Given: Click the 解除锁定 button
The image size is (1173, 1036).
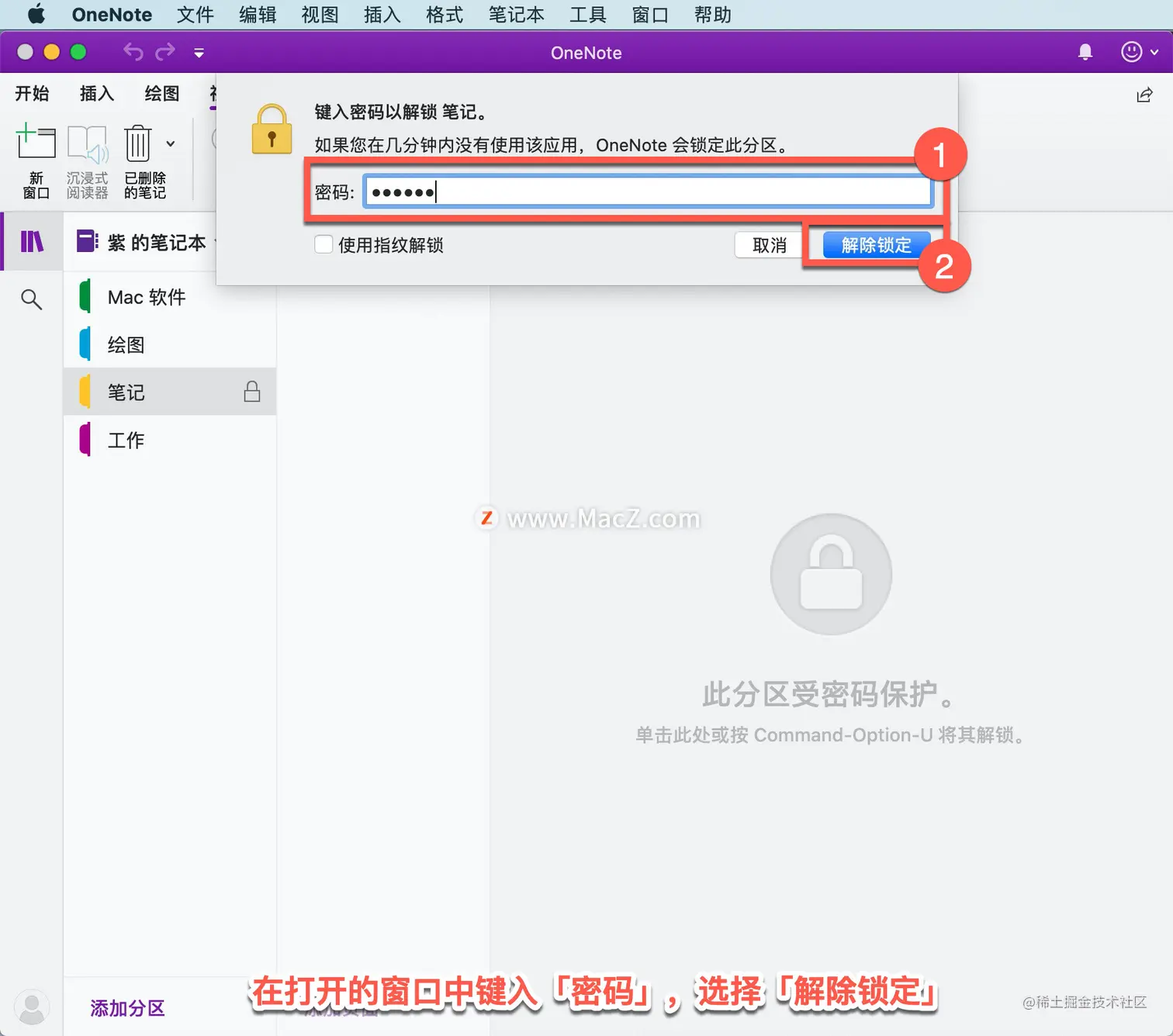Looking at the screenshot, I should 876,245.
